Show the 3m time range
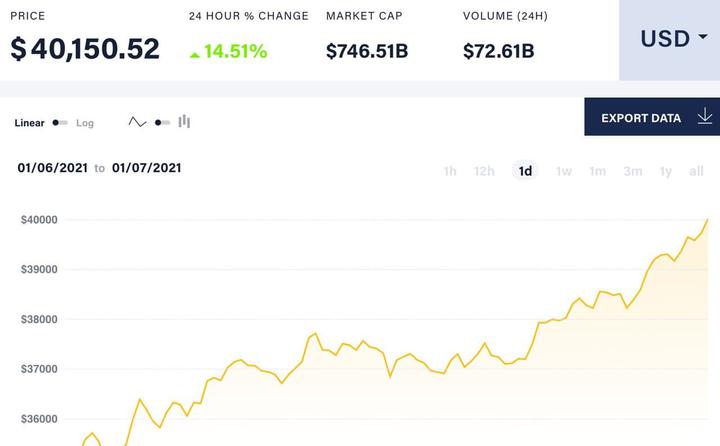The height and width of the screenshot is (446, 720). point(633,171)
